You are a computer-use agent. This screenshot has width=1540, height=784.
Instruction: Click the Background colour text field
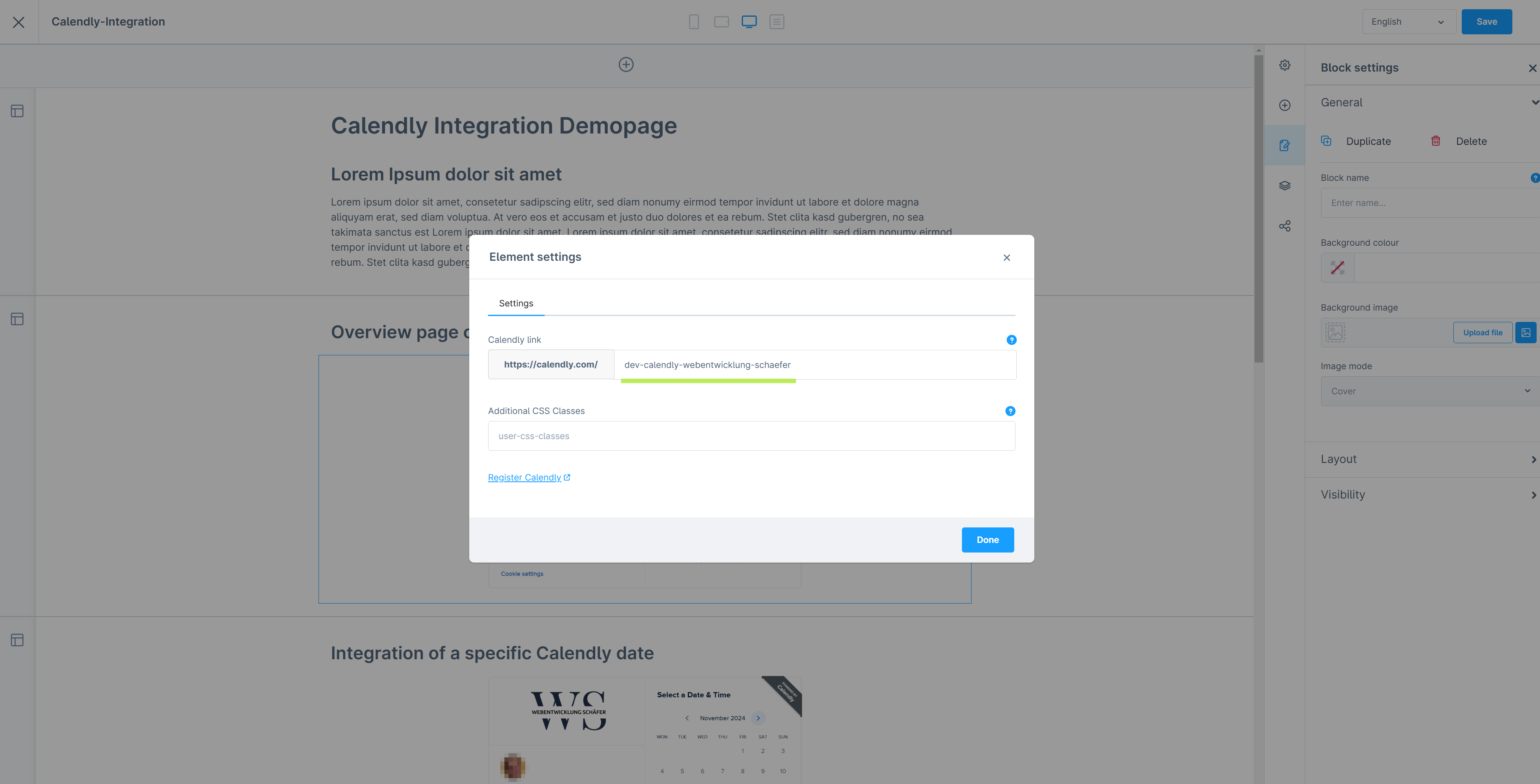click(x=1447, y=268)
